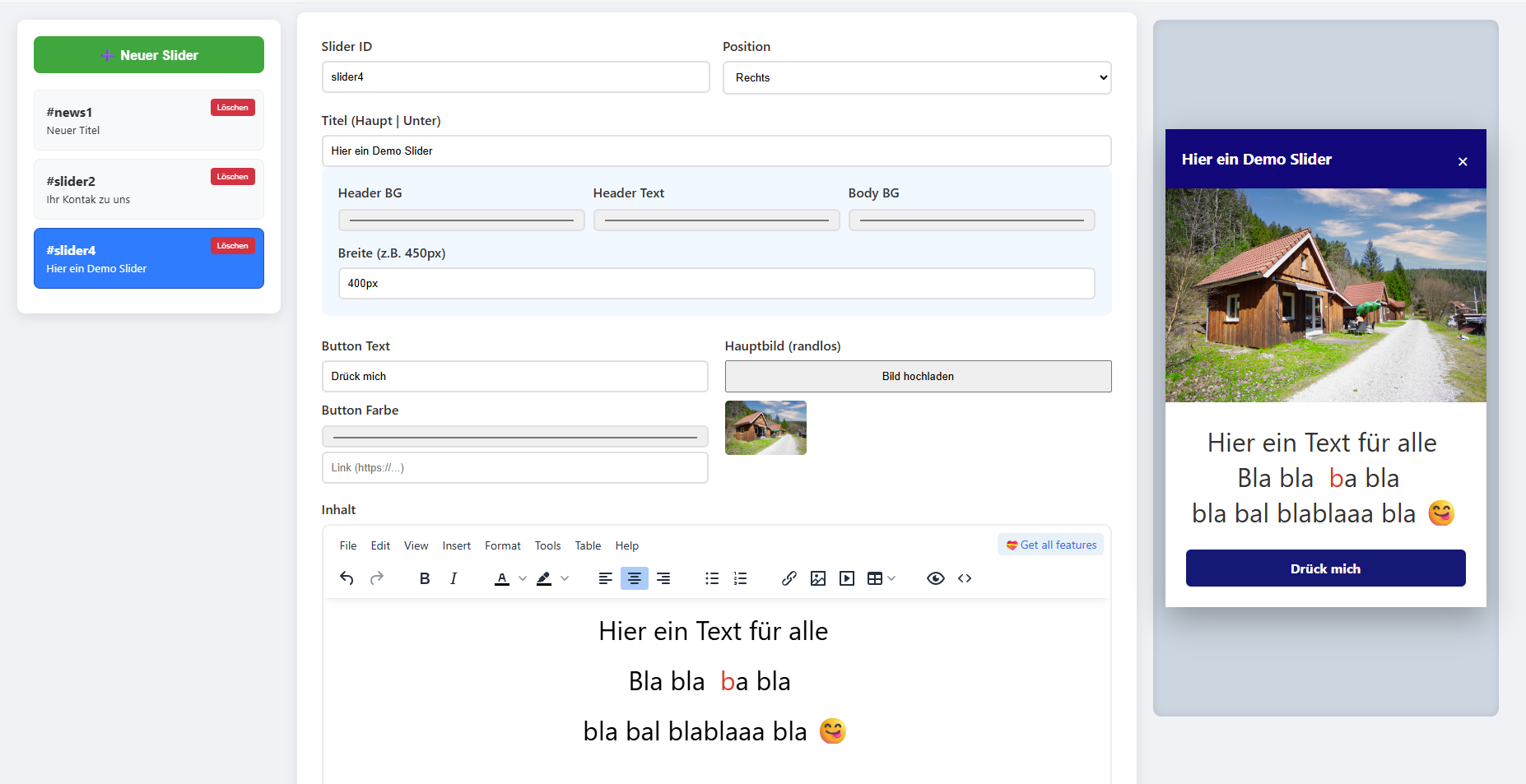1526x784 pixels.
Task: Toggle bold formatting in the editor
Action: [425, 578]
